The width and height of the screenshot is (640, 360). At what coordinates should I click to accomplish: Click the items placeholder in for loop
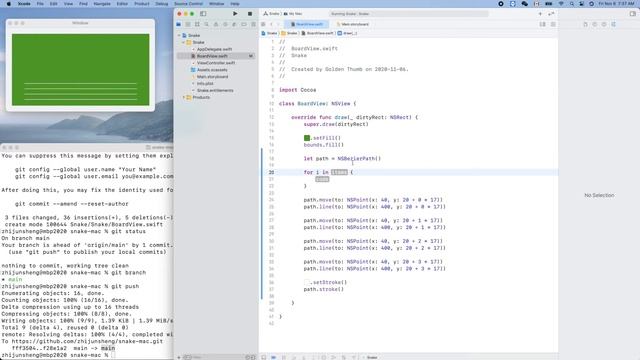point(339,172)
